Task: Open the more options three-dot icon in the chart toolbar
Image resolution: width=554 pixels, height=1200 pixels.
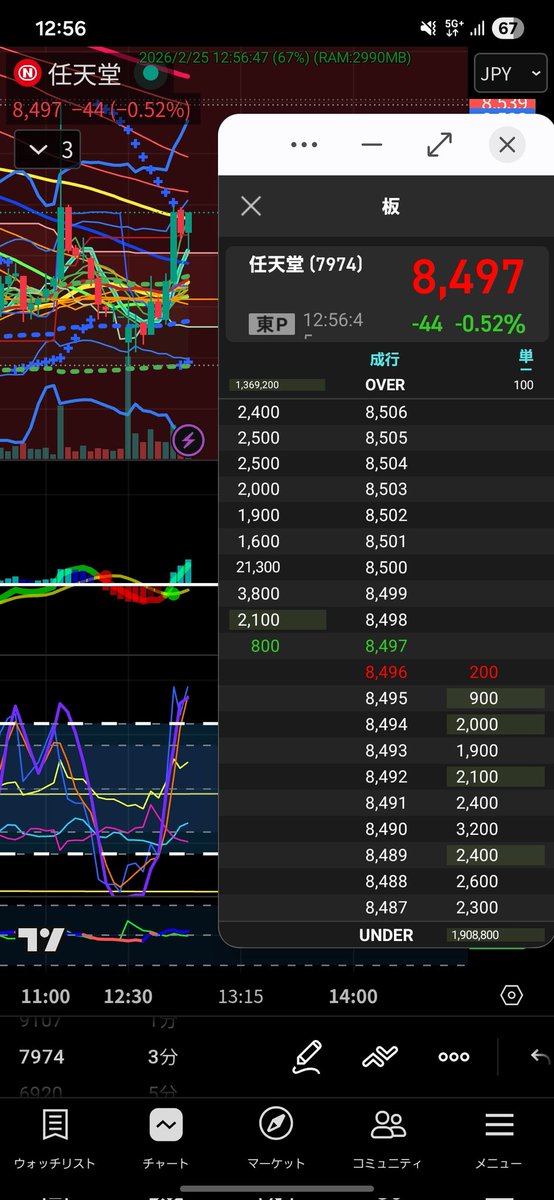Action: click(453, 1056)
